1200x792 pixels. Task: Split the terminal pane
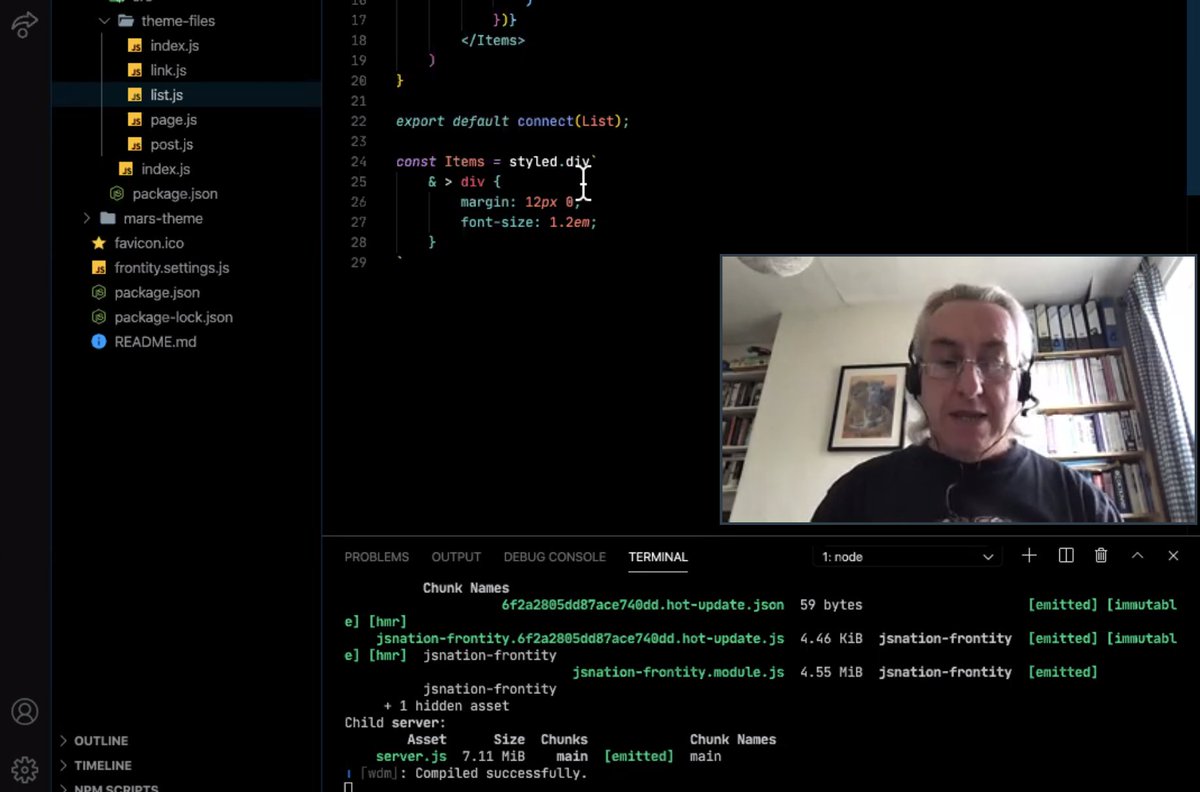pos(1065,555)
